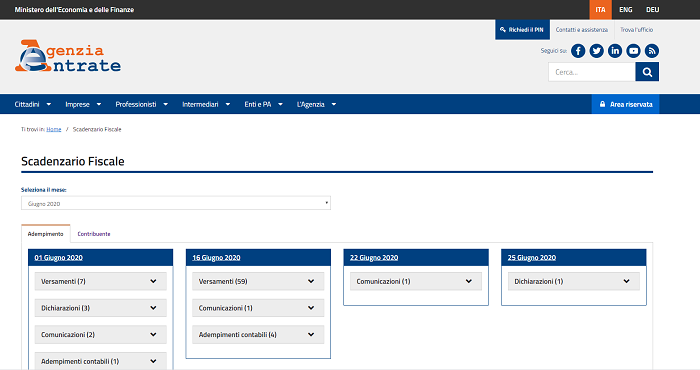
Task: Click the Scadenzario Fiscale breadcrumb text
Action: click(x=97, y=129)
